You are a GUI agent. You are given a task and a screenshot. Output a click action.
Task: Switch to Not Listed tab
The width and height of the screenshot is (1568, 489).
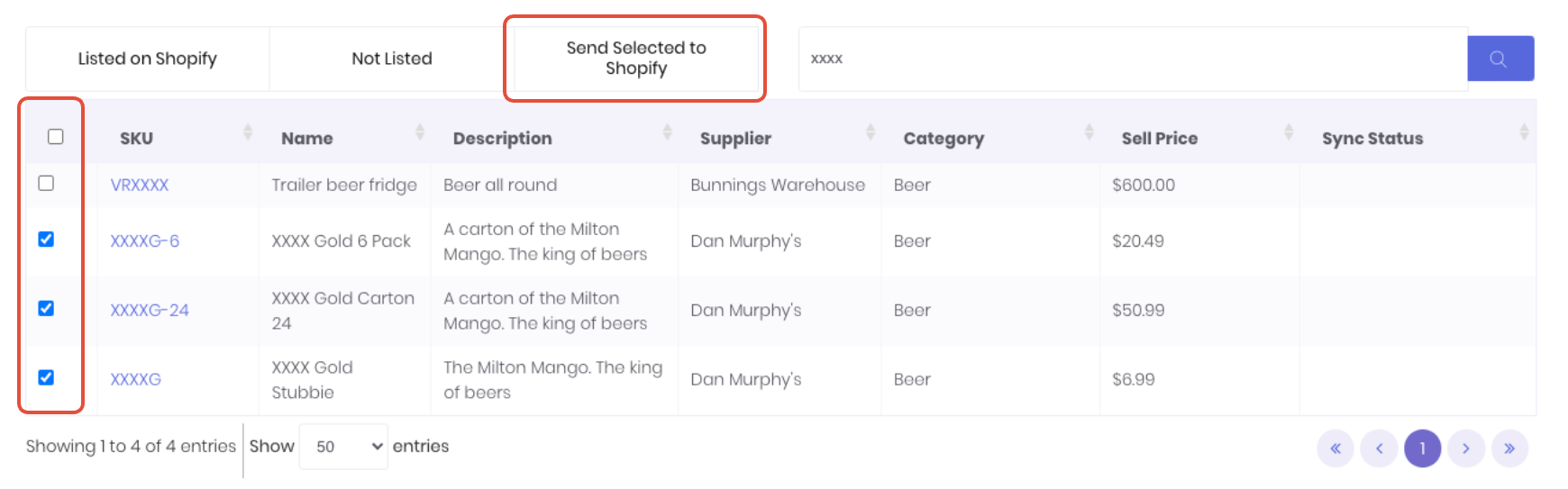point(392,59)
